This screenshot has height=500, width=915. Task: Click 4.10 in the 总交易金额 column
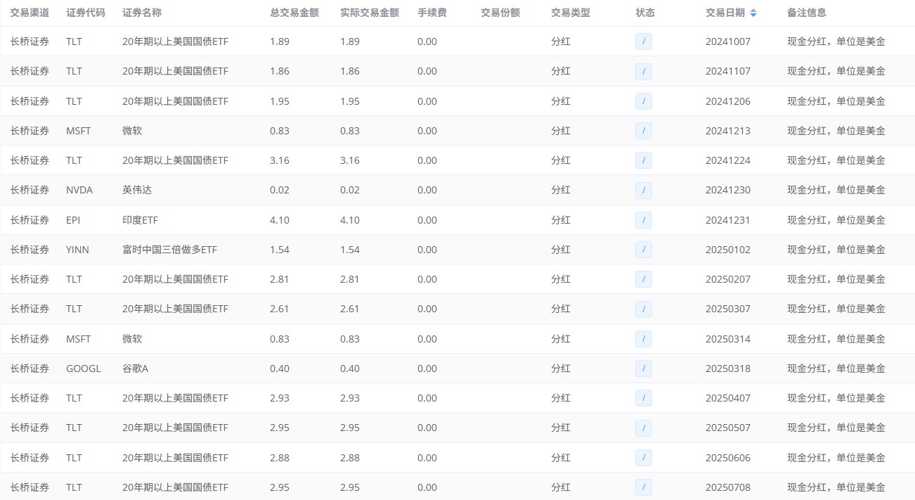coord(280,220)
